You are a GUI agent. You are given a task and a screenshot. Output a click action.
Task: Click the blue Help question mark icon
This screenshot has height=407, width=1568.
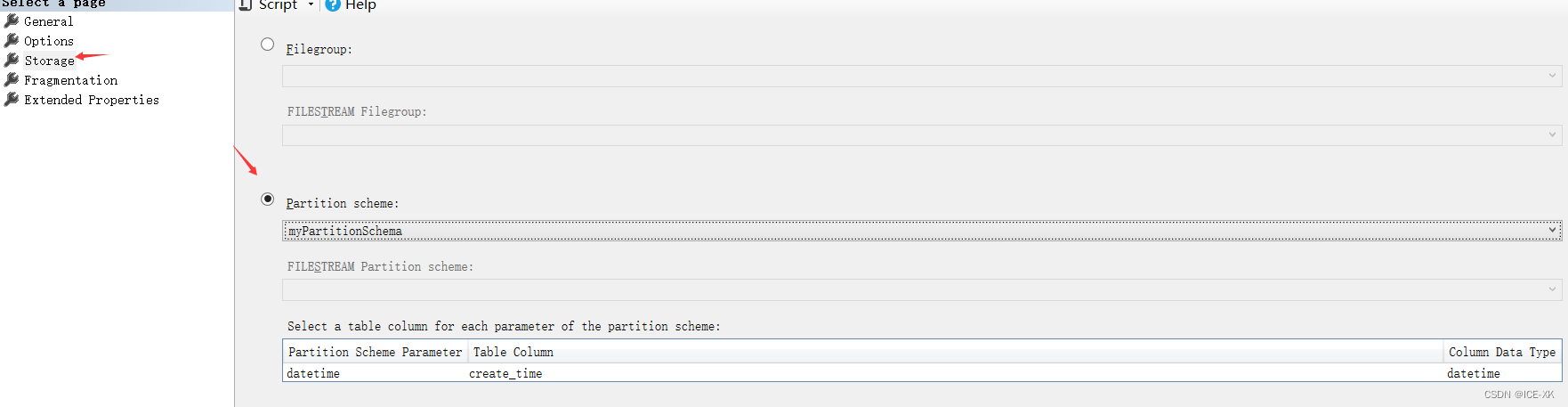click(333, 4)
